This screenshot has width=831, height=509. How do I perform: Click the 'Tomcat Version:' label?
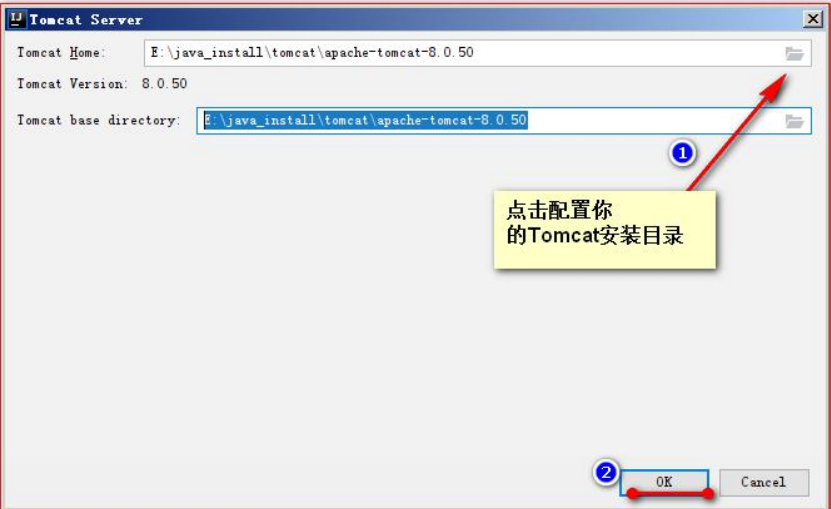pos(72,84)
